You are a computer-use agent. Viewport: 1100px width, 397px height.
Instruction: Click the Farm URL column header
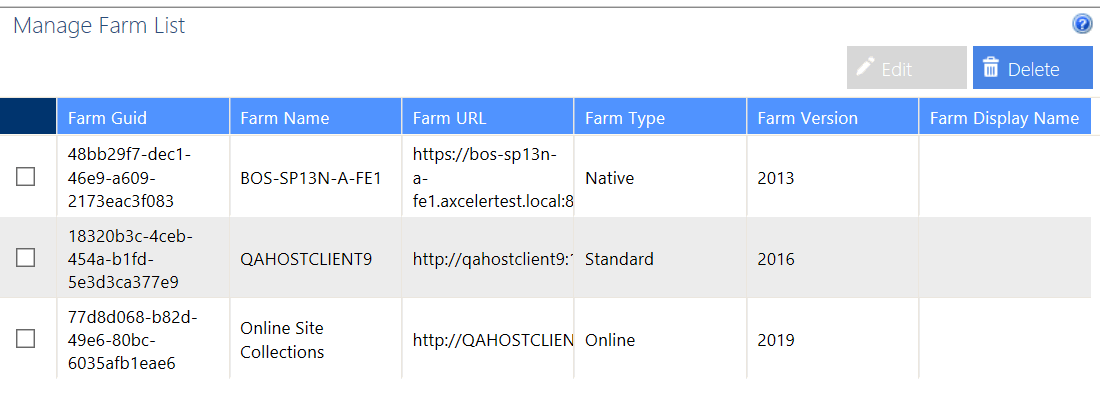tap(488, 116)
